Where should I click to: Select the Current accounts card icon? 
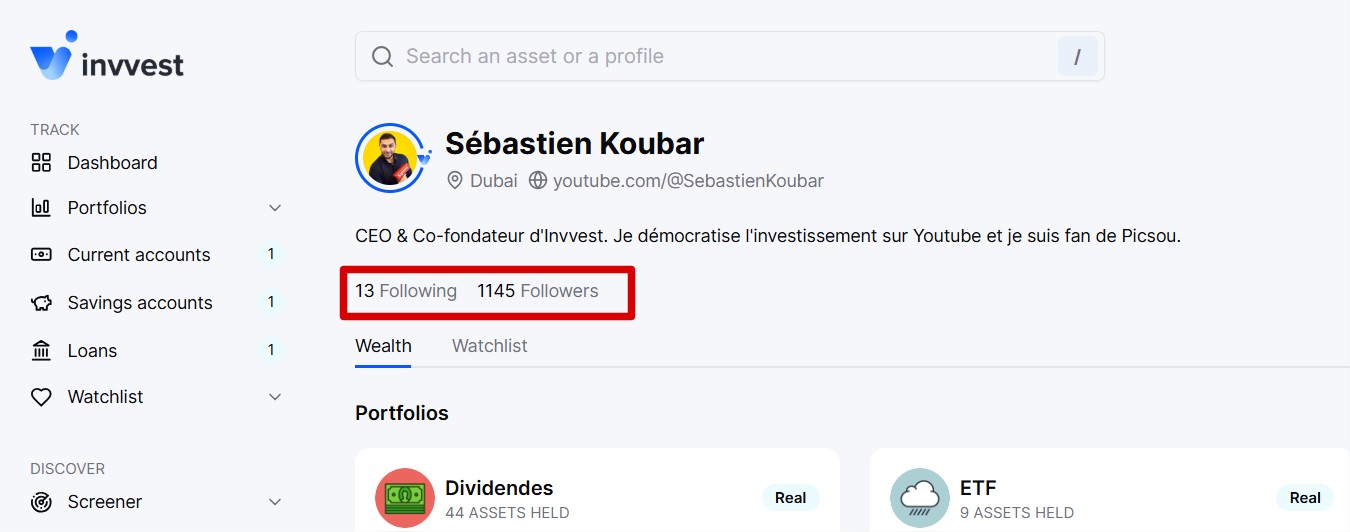pyautogui.click(x=41, y=254)
